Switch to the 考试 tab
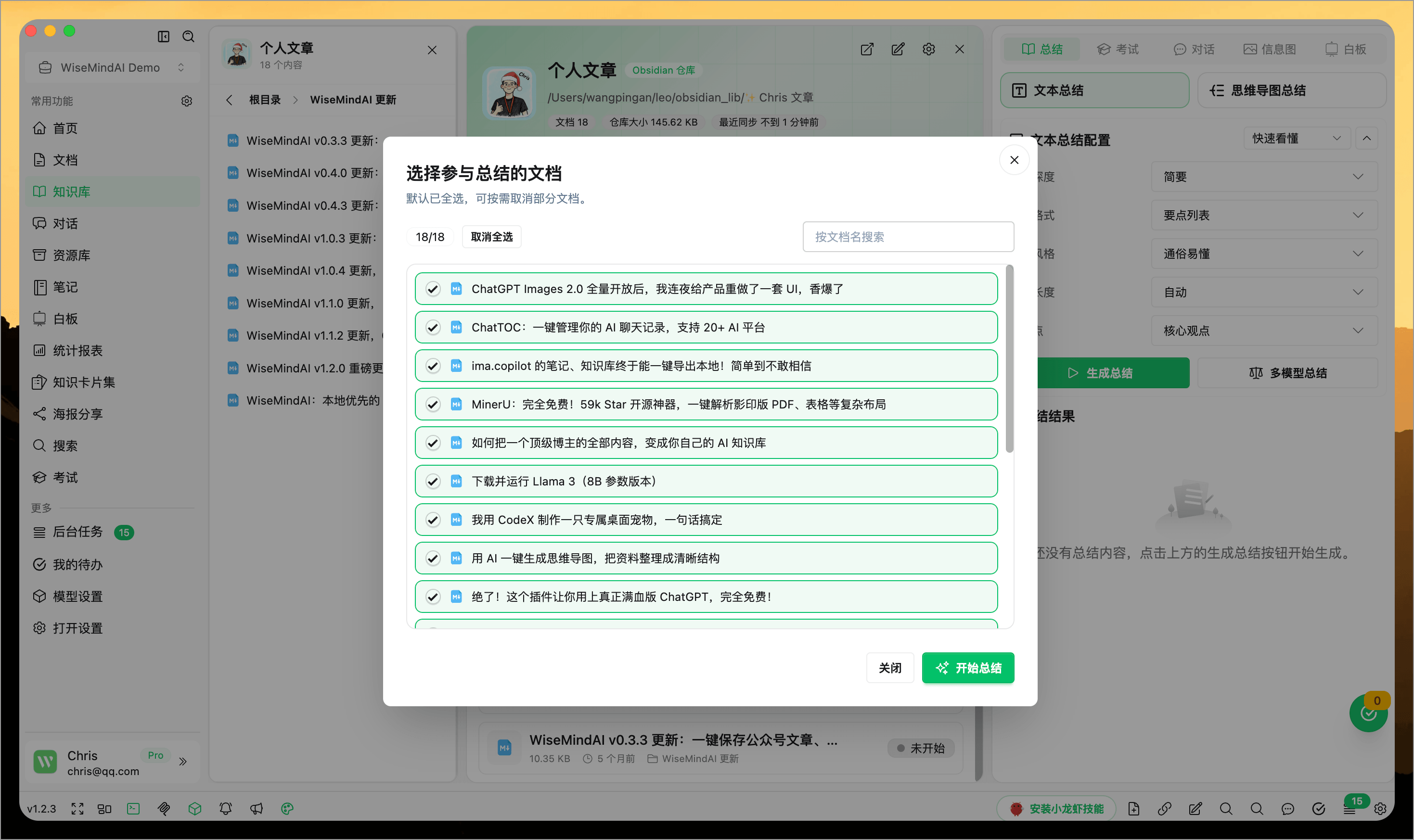1414x840 pixels. (x=1118, y=49)
